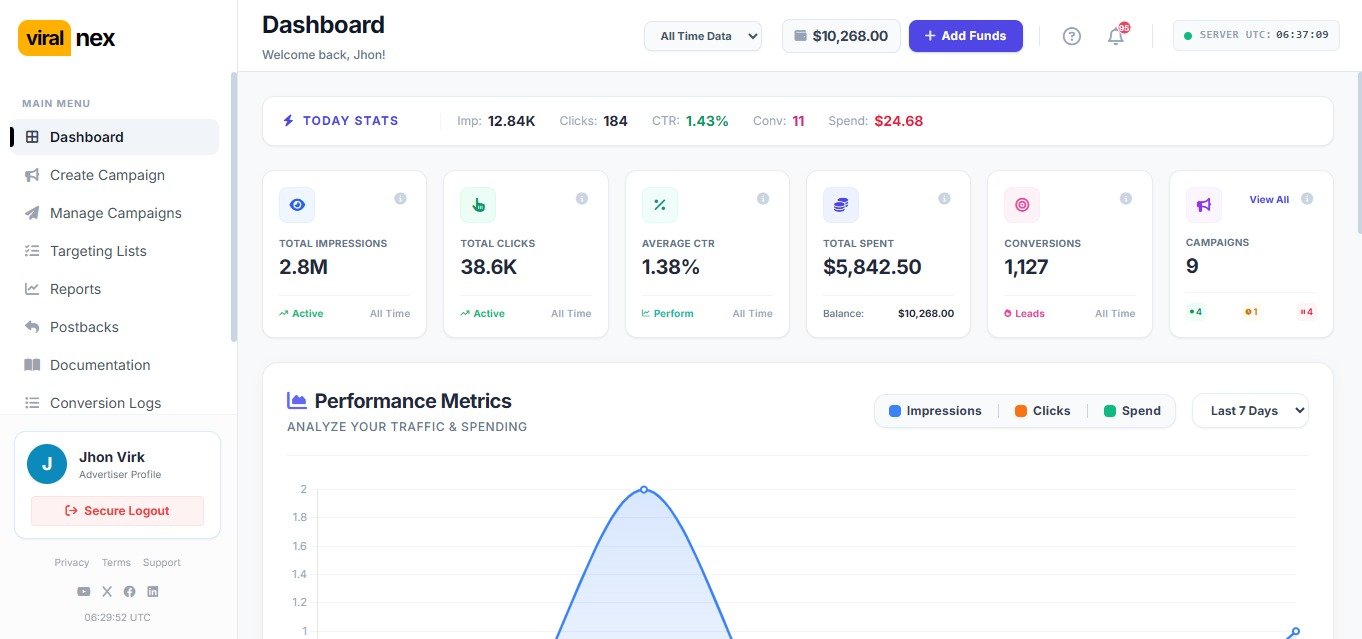
Task: Click the Jhon Virk profile name
Action: 112,457
